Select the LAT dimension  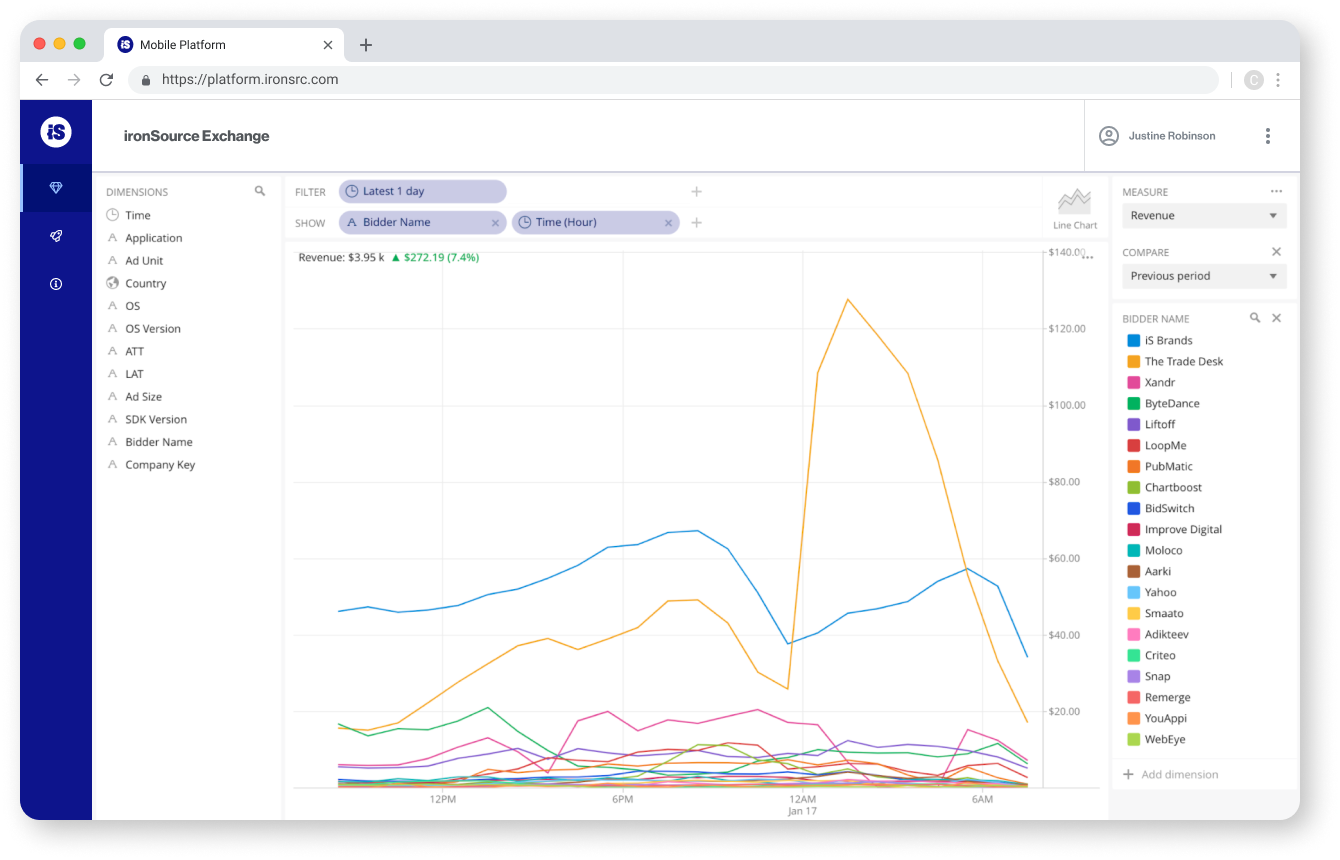pyautogui.click(x=134, y=375)
